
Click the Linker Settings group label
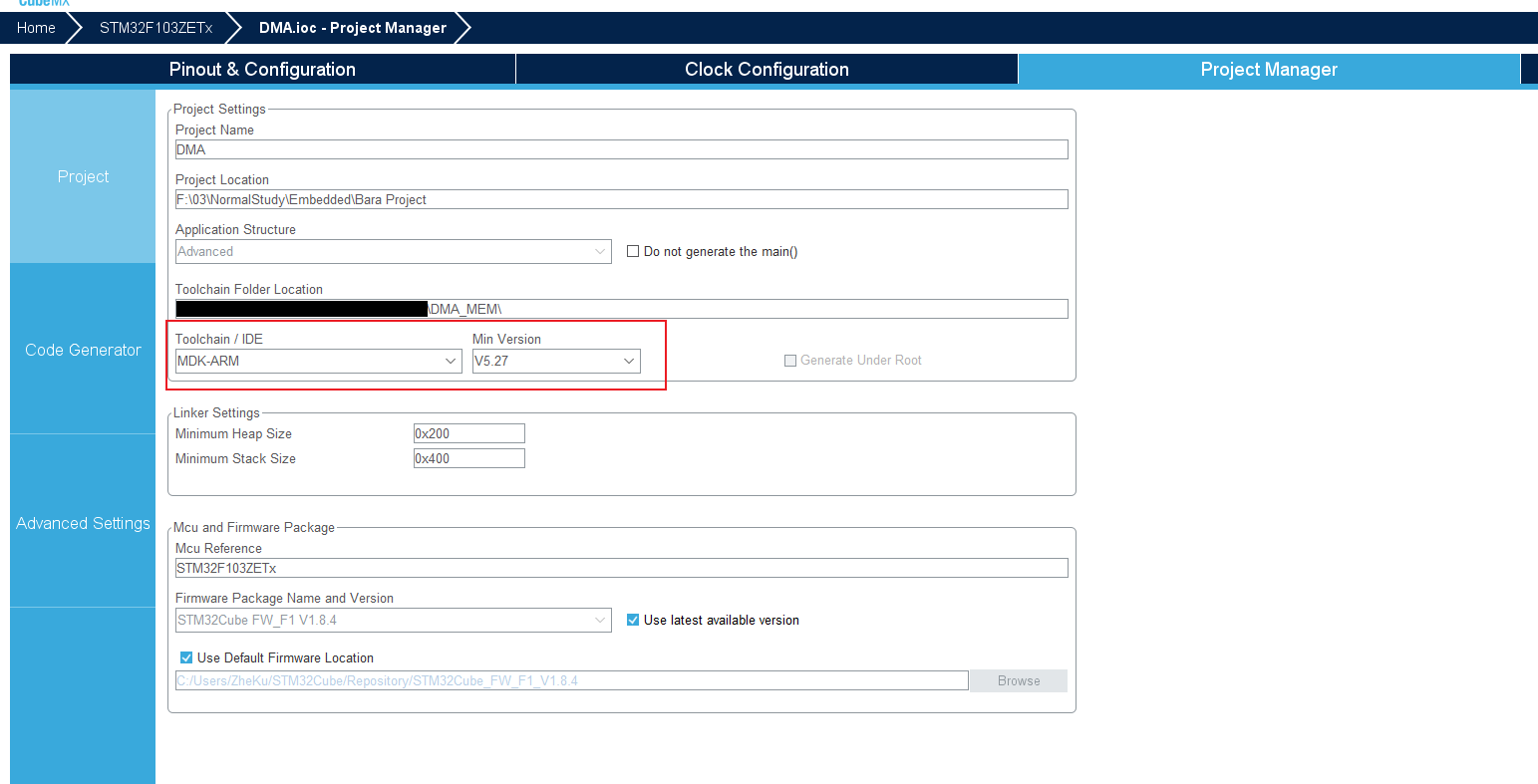click(216, 412)
